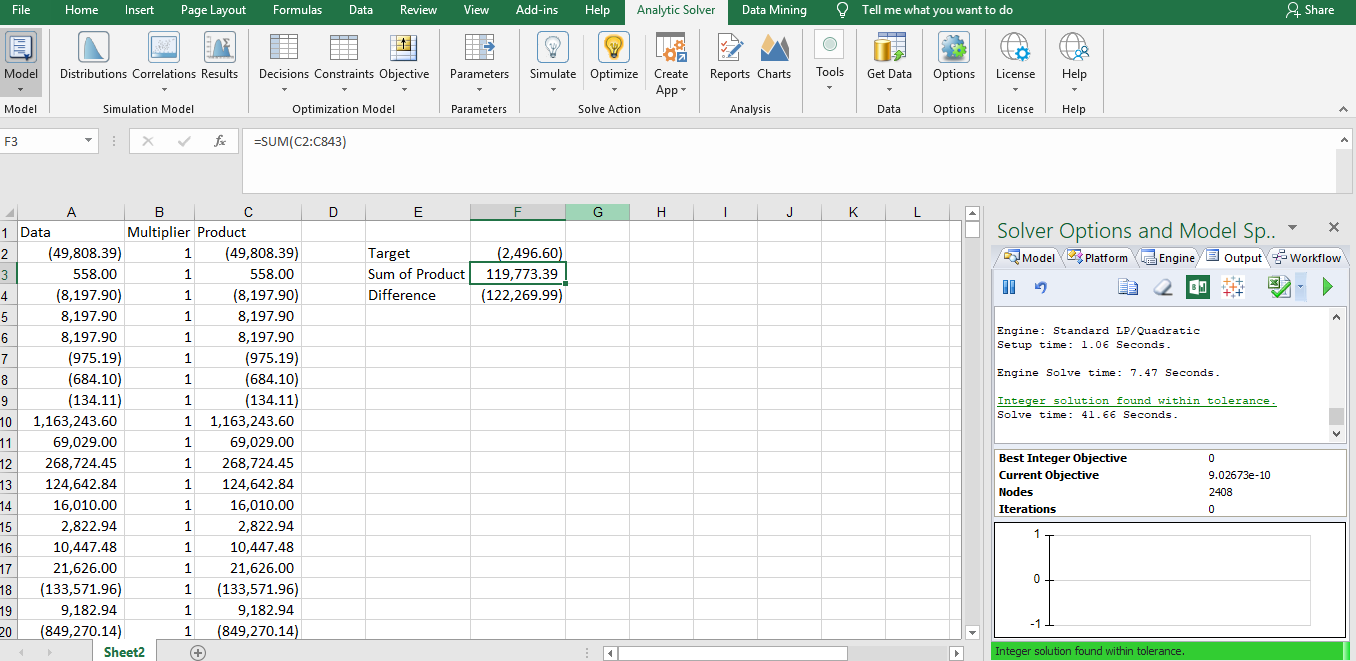Screen dimensions: 1356x661
Task: Open the Create App tool
Action: [x=671, y=64]
